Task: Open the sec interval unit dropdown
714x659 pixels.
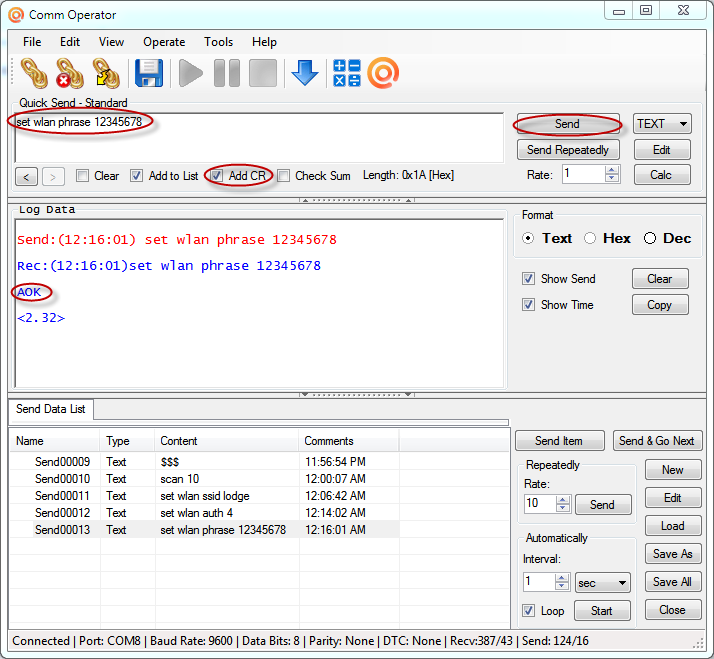Action: click(602, 582)
